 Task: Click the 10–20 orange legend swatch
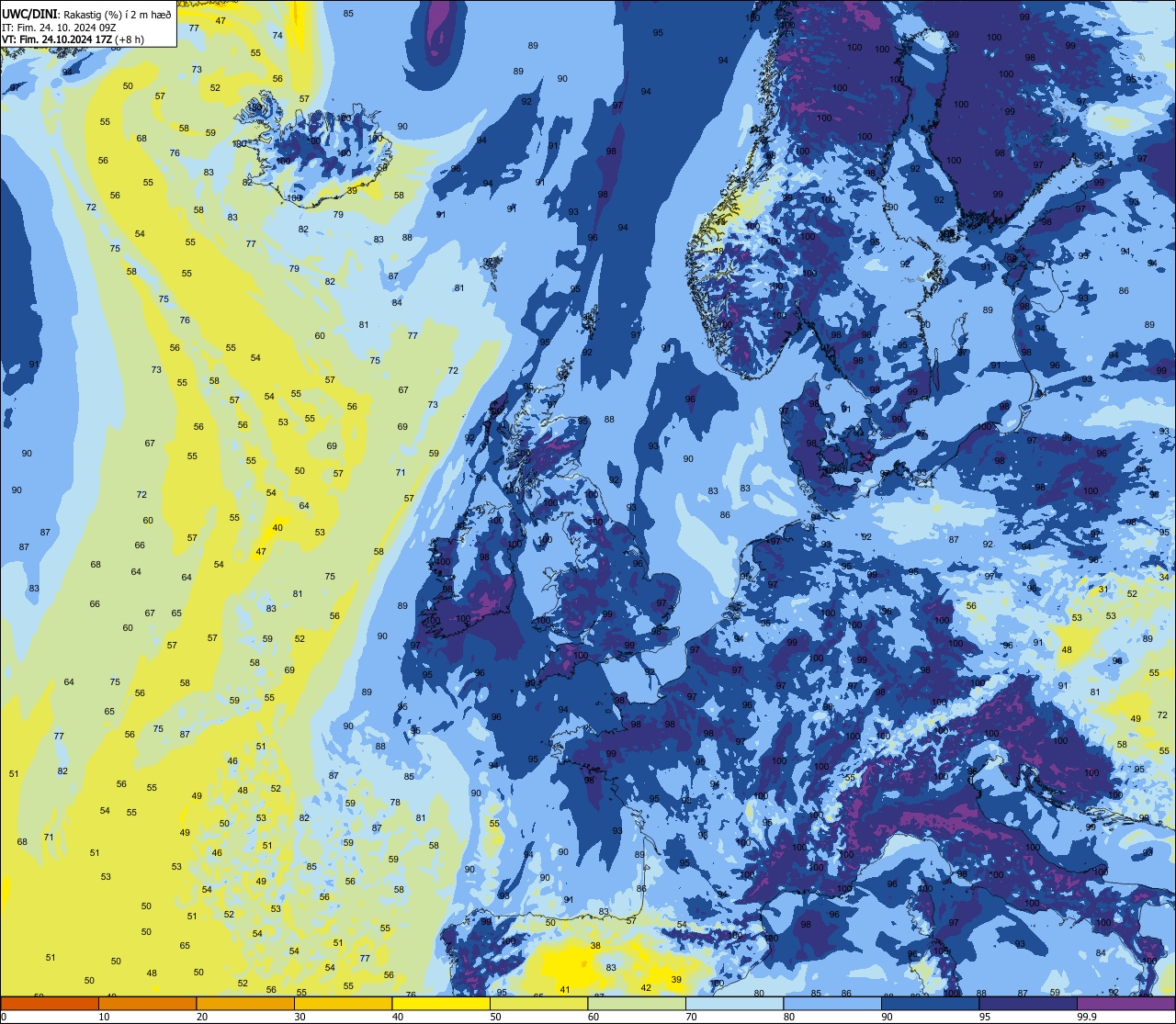[x=147, y=1003]
